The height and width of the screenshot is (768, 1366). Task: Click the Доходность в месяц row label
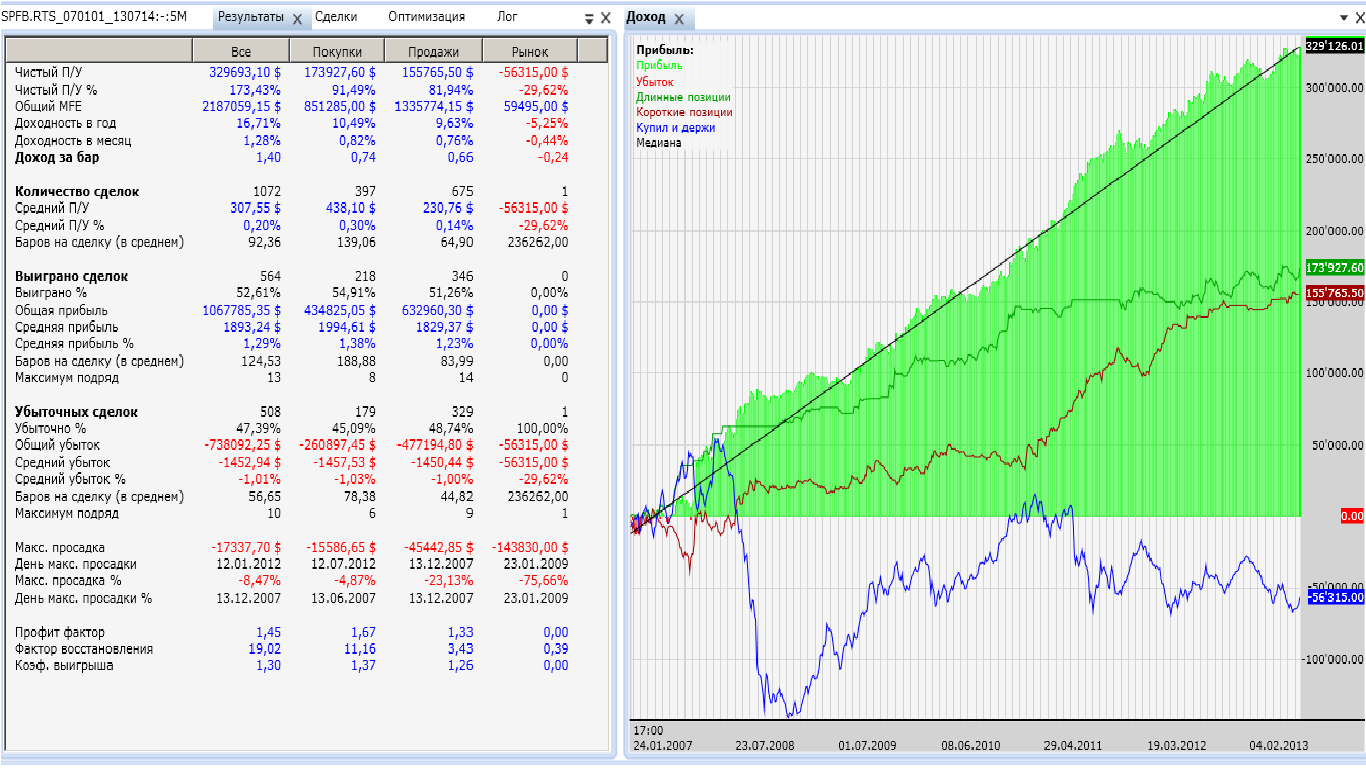click(73, 140)
